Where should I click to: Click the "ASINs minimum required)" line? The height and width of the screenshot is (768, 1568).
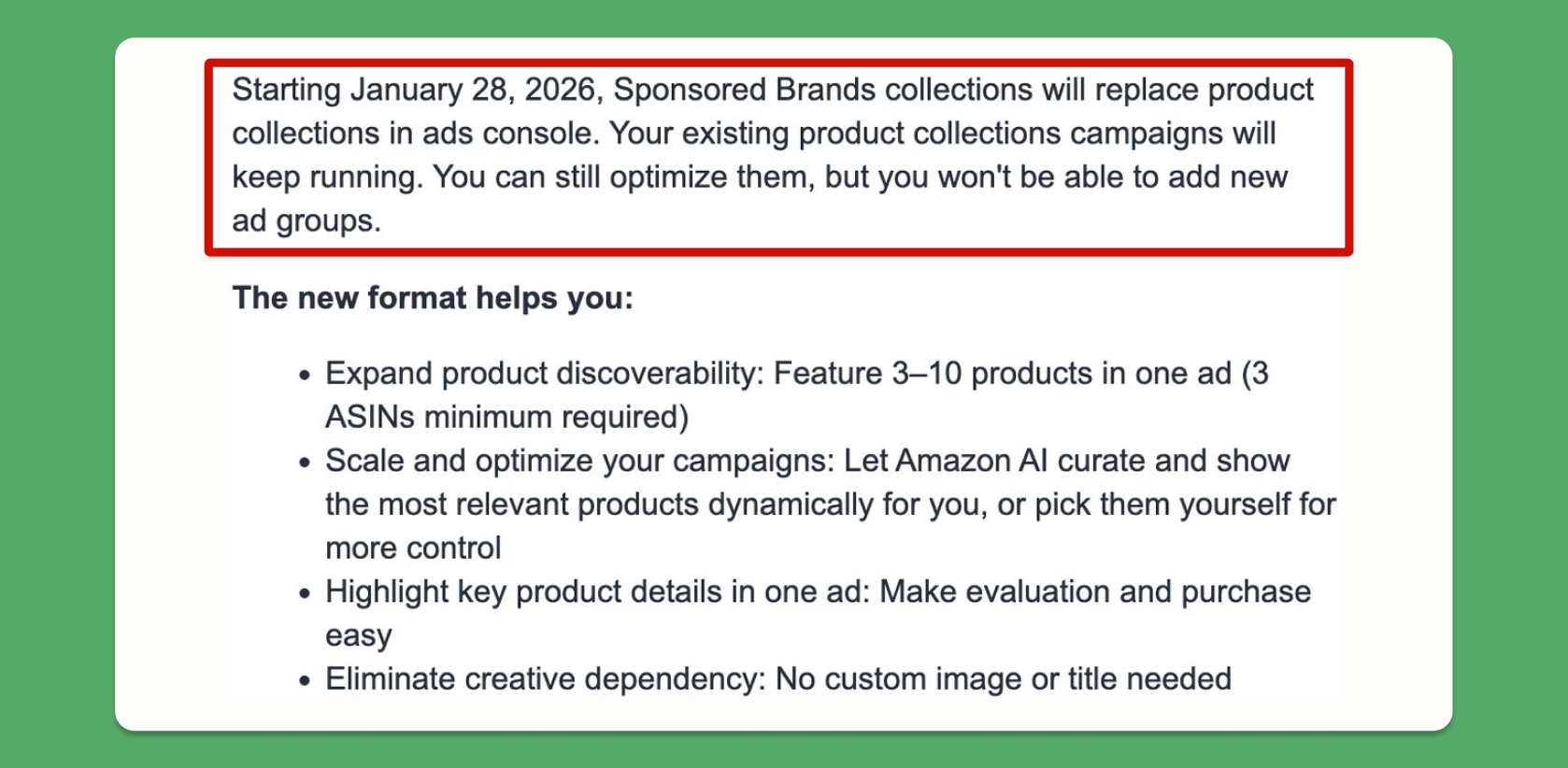pyautogui.click(x=506, y=417)
